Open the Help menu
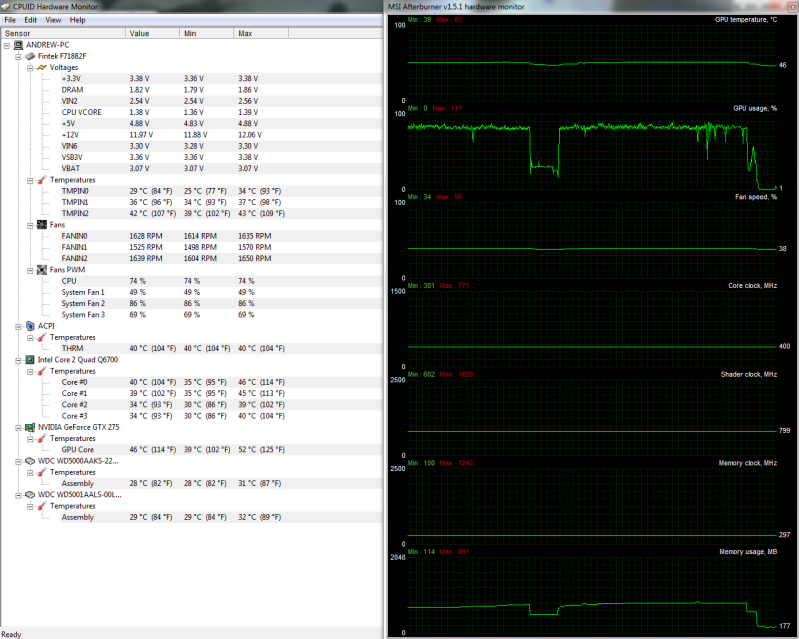This screenshot has width=799, height=639. [77, 20]
